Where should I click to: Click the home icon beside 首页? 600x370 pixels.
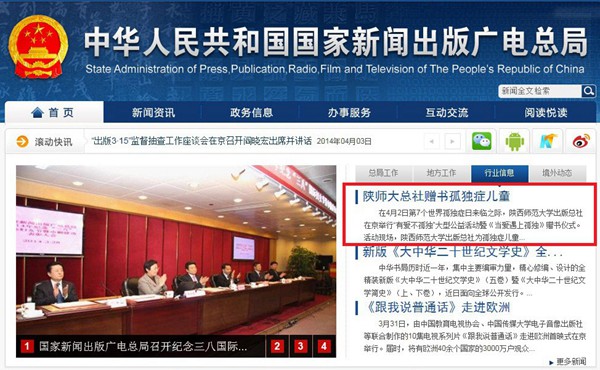(x=37, y=112)
